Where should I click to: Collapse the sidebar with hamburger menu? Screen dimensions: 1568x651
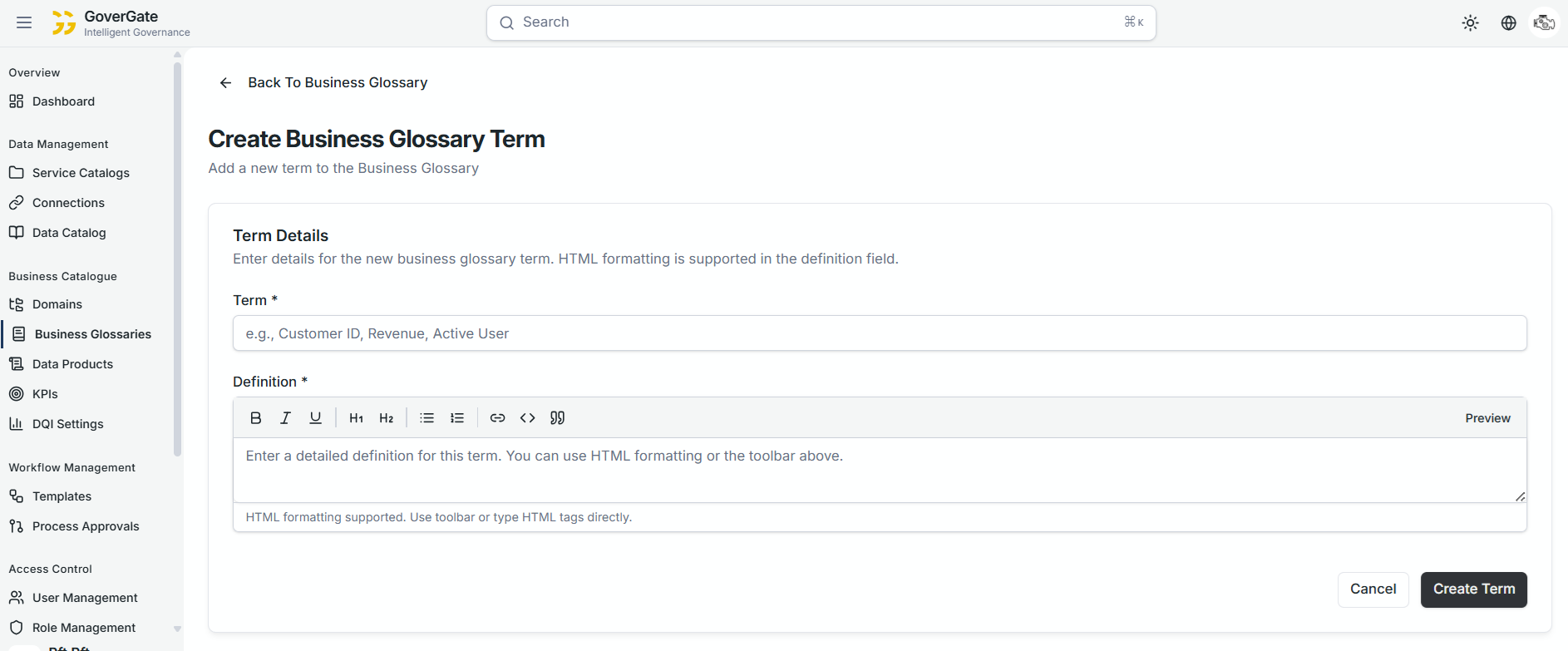(x=24, y=23)
